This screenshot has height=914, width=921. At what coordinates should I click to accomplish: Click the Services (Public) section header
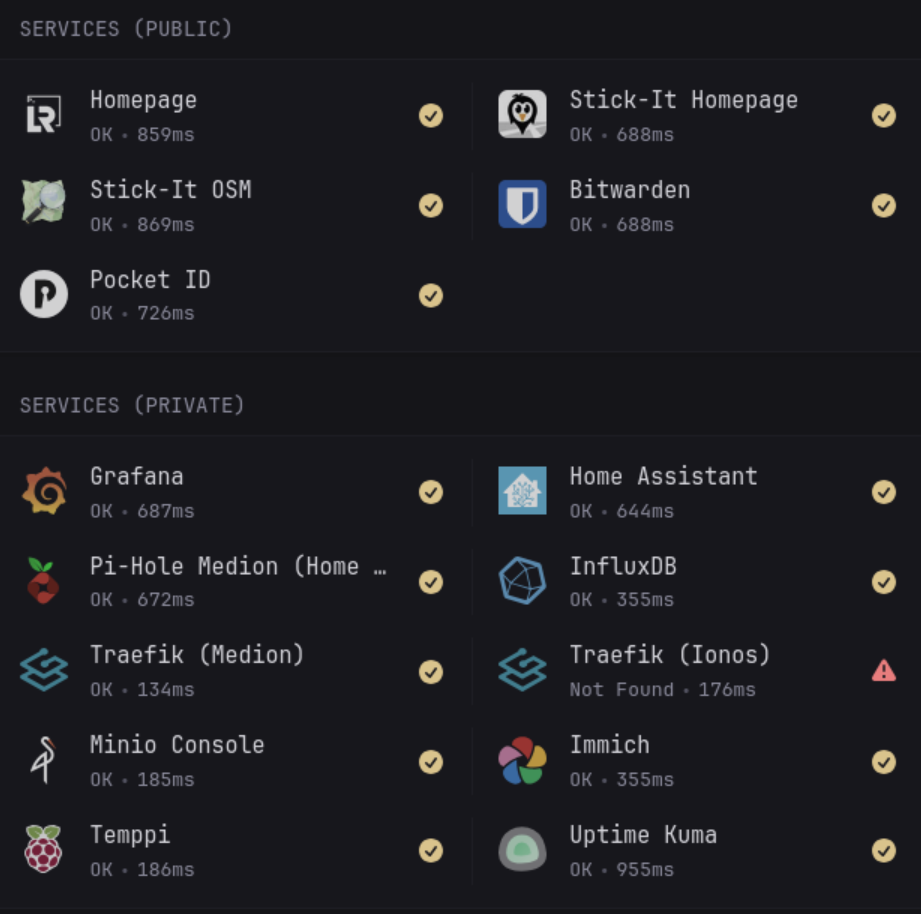pyautogui.click(x=126, y=29)
